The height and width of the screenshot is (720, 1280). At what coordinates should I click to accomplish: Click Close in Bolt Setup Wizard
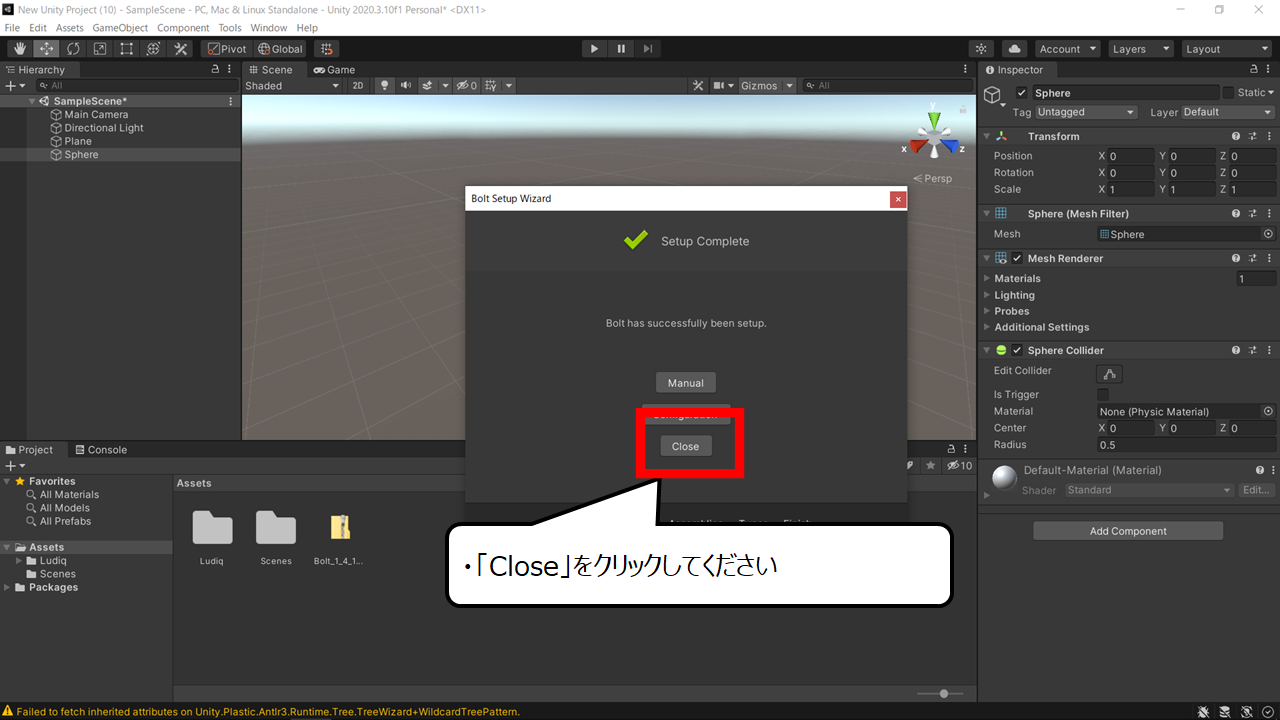[686, 446]
